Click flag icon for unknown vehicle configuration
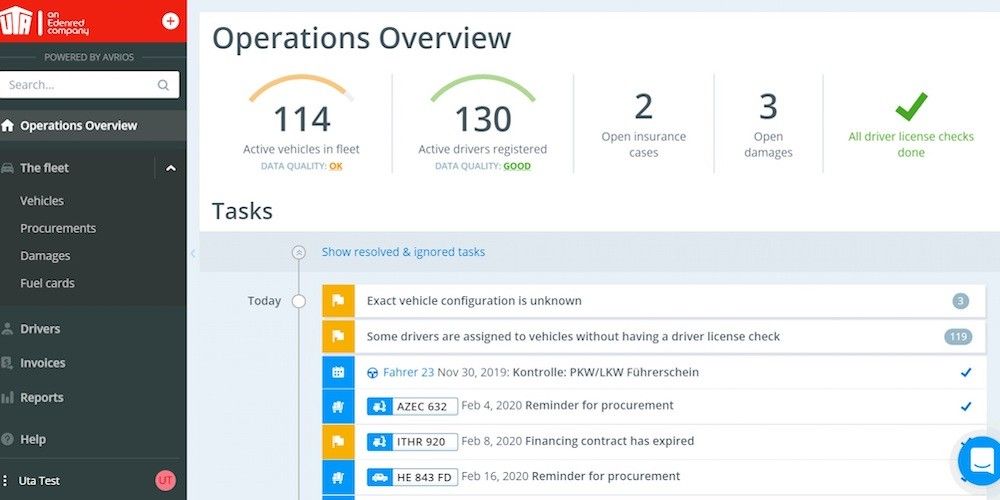The height and width of the screenshot is (500, 1000). tap(338, 301)
